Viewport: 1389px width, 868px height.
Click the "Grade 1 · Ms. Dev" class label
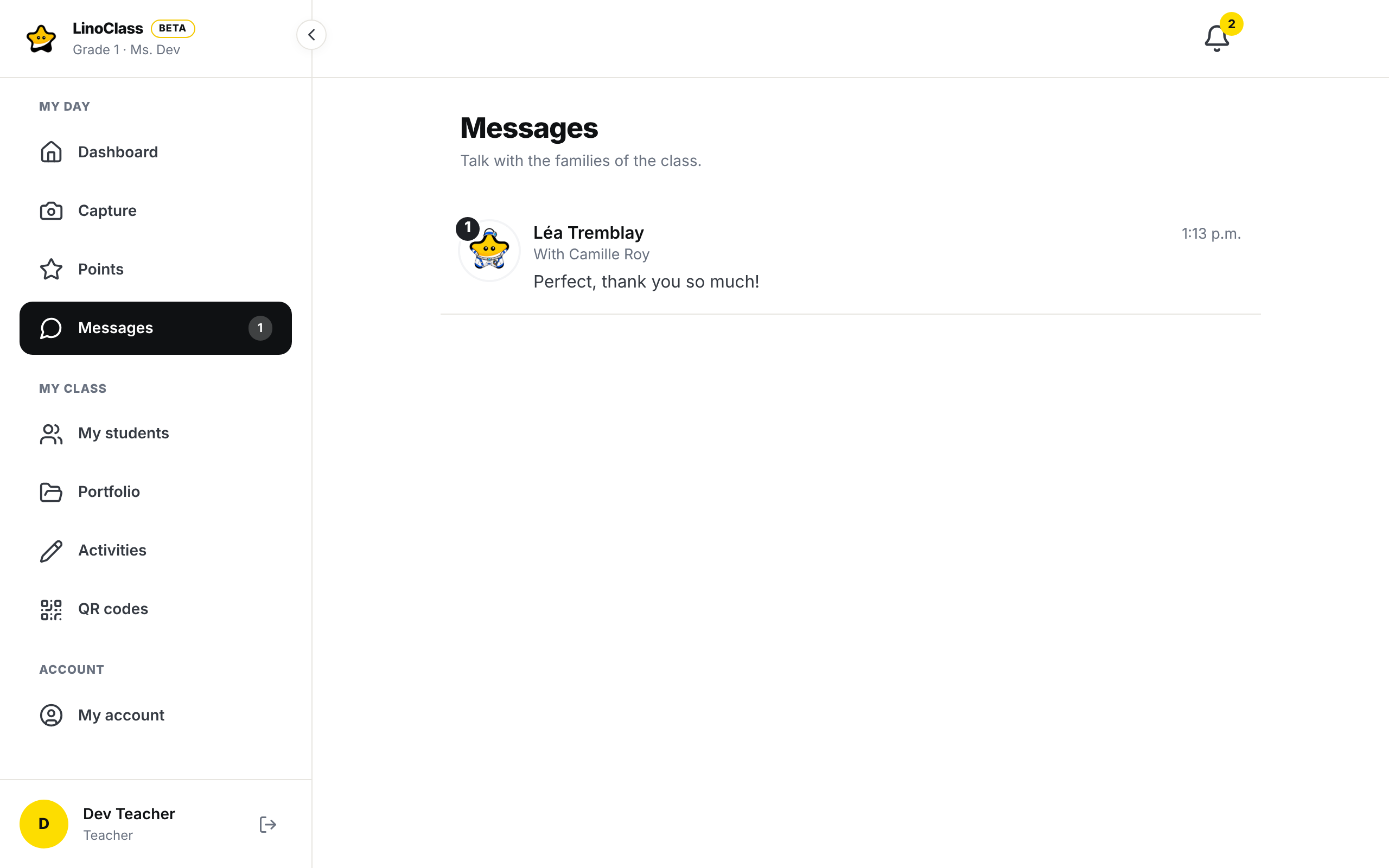pos(126,50)
